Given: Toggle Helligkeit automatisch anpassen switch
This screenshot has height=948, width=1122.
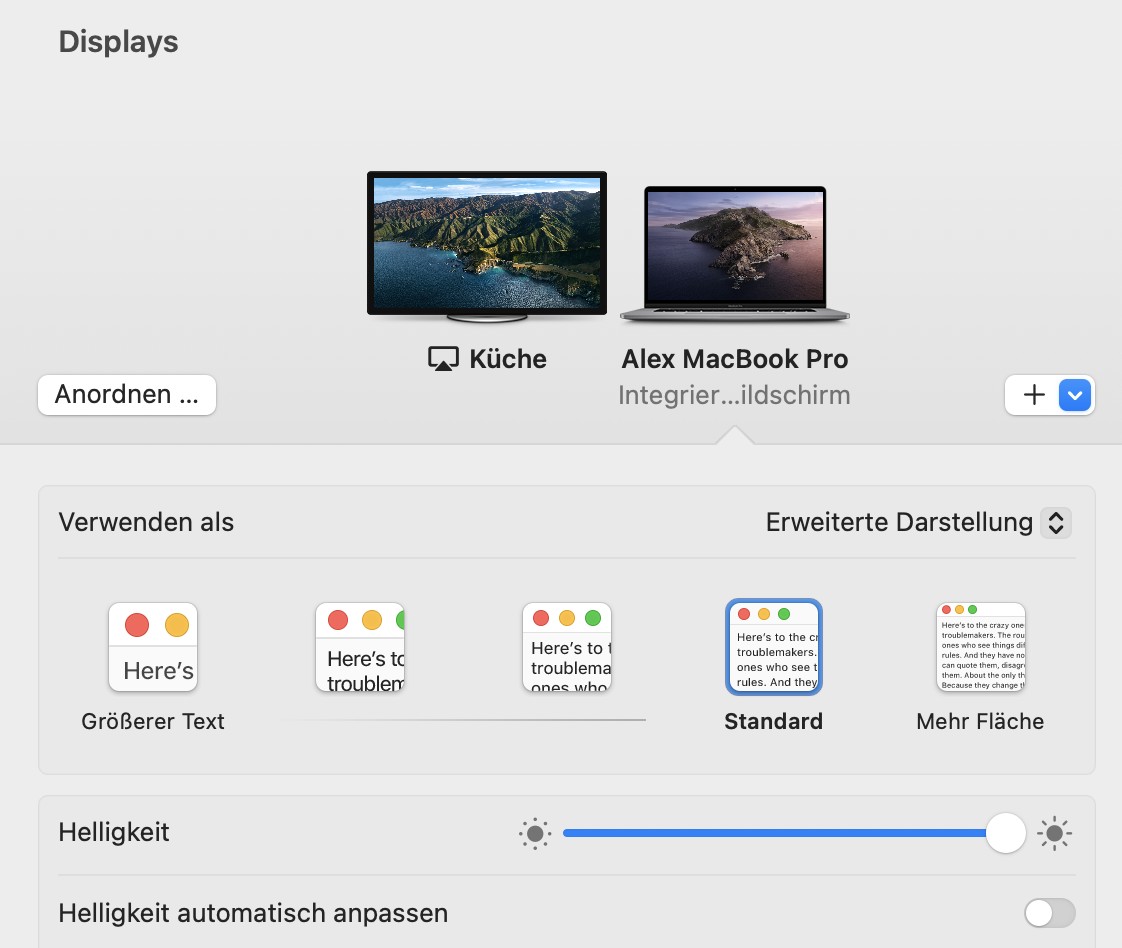Looking at the screenshot, I should (1050, 913).
